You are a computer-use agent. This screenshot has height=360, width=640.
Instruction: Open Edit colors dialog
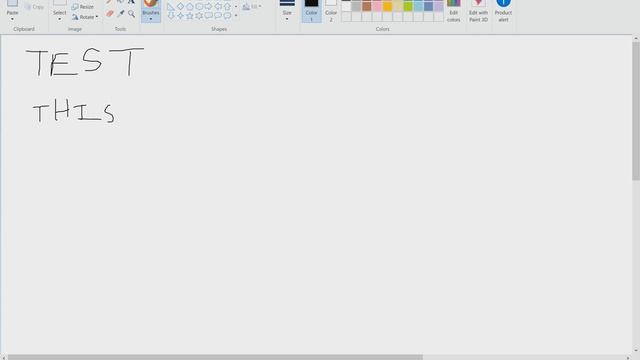click(453, 11)
